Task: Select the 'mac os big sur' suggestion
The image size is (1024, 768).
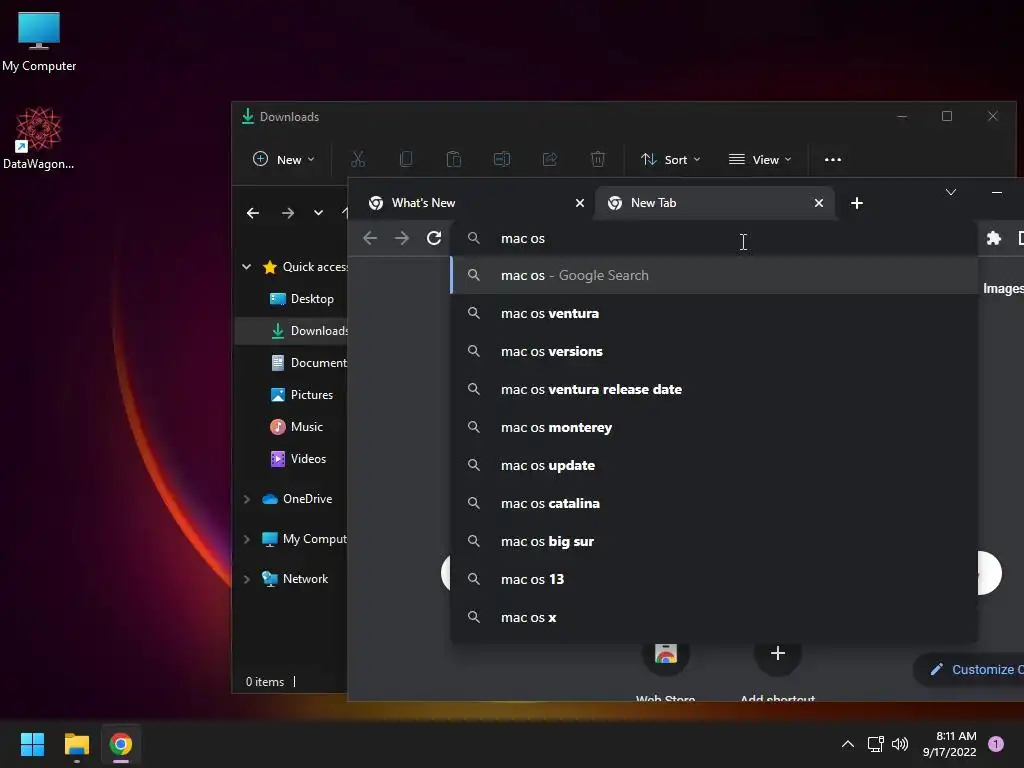Action: [714, 541]
